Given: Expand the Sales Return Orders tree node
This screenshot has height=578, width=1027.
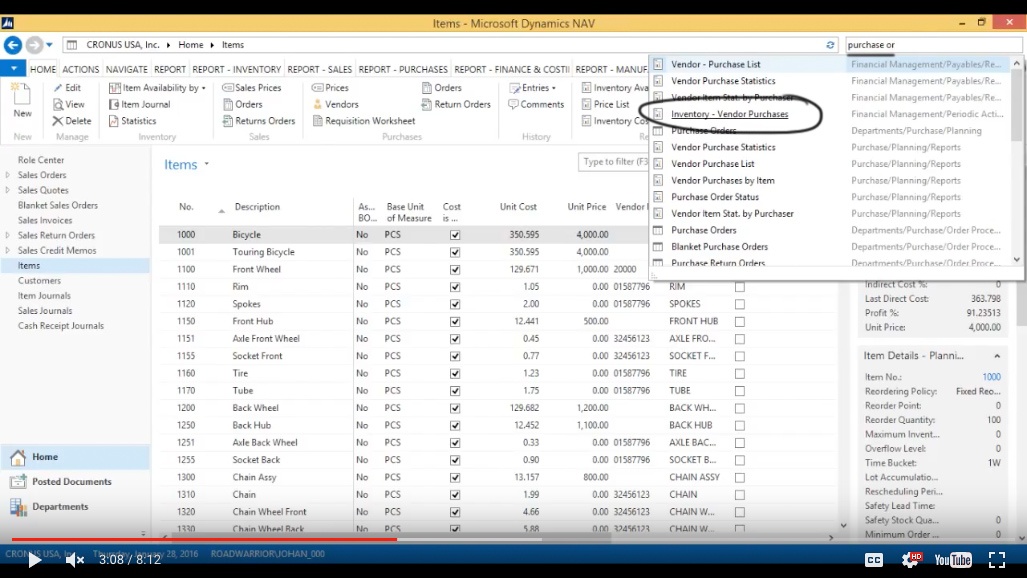Looking at the screenshot, I should tap(8, 235).
